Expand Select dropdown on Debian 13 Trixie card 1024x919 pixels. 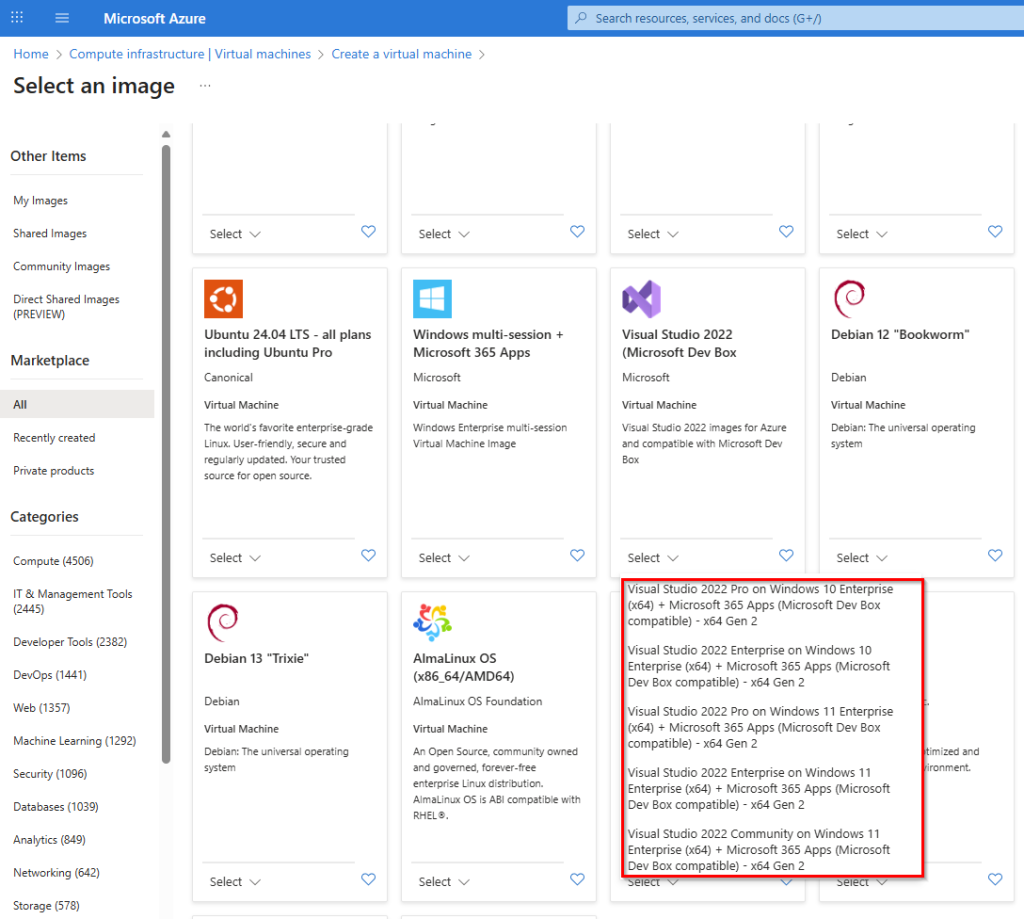pyautogui.click(x=235, y=882)
